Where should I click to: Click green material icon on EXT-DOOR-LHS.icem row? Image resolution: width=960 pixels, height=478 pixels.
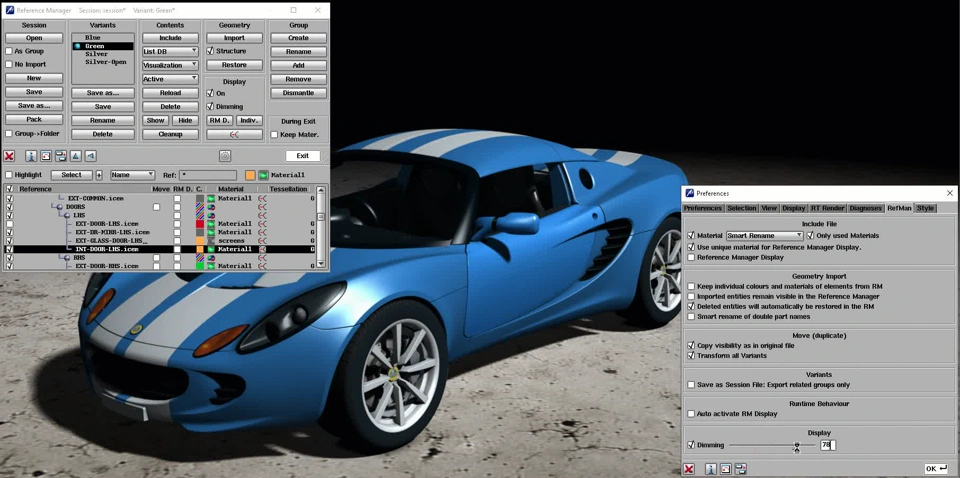(x=211, y=224)
